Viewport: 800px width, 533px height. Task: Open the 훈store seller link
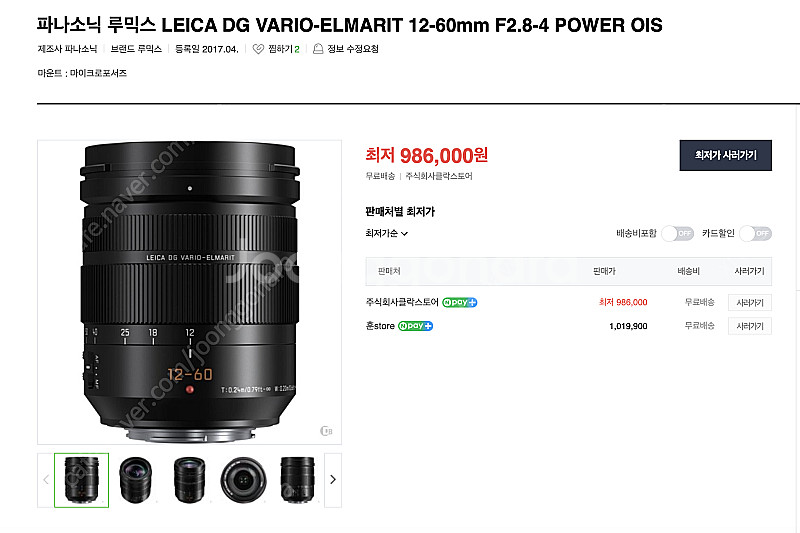pyautogui.click(x=380, y=326)
